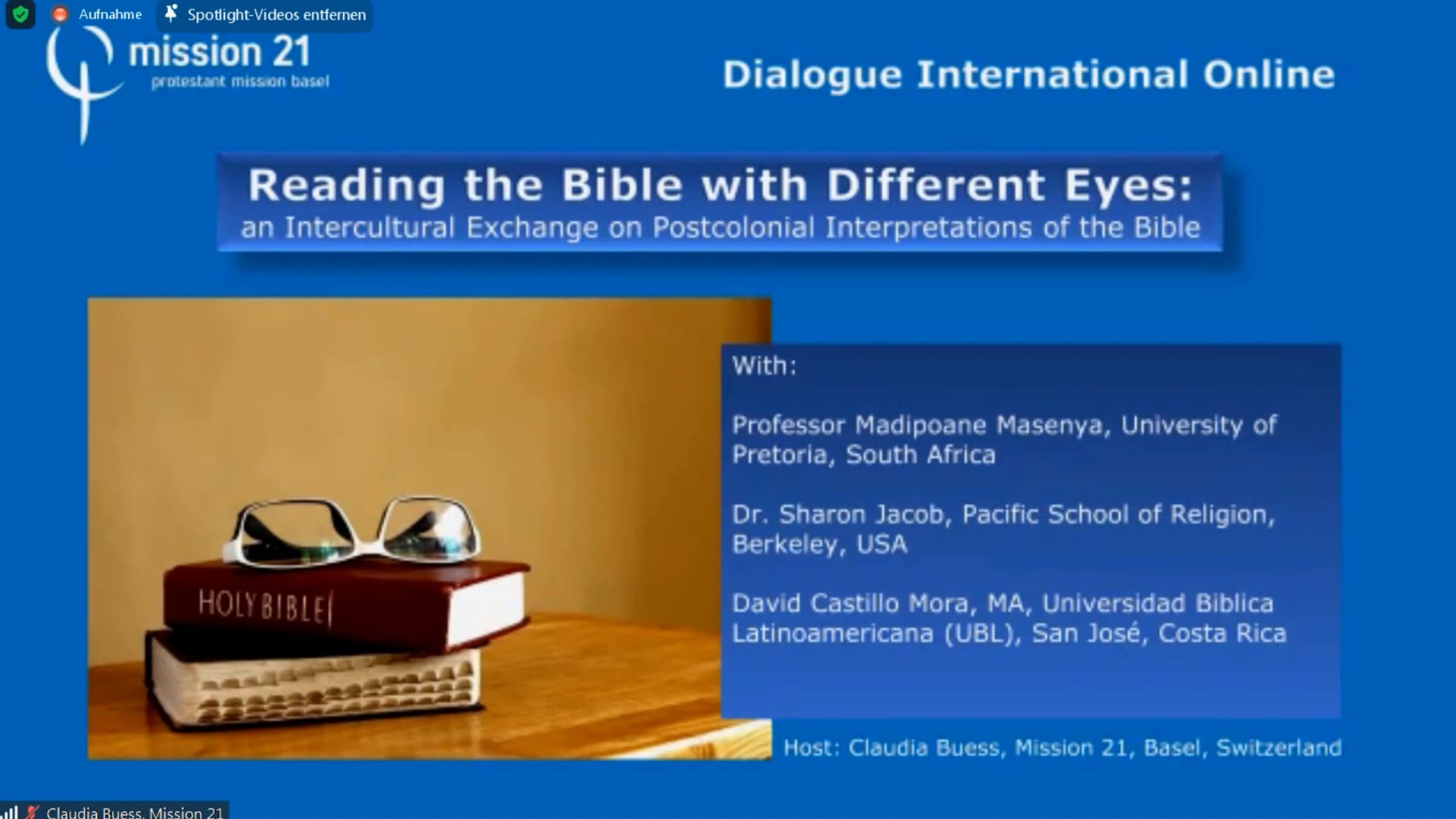This screenshot has width=1456, height=819.
Task: Click the Intercultural Exchange subtitle line
Action: (x=720, y=228)
